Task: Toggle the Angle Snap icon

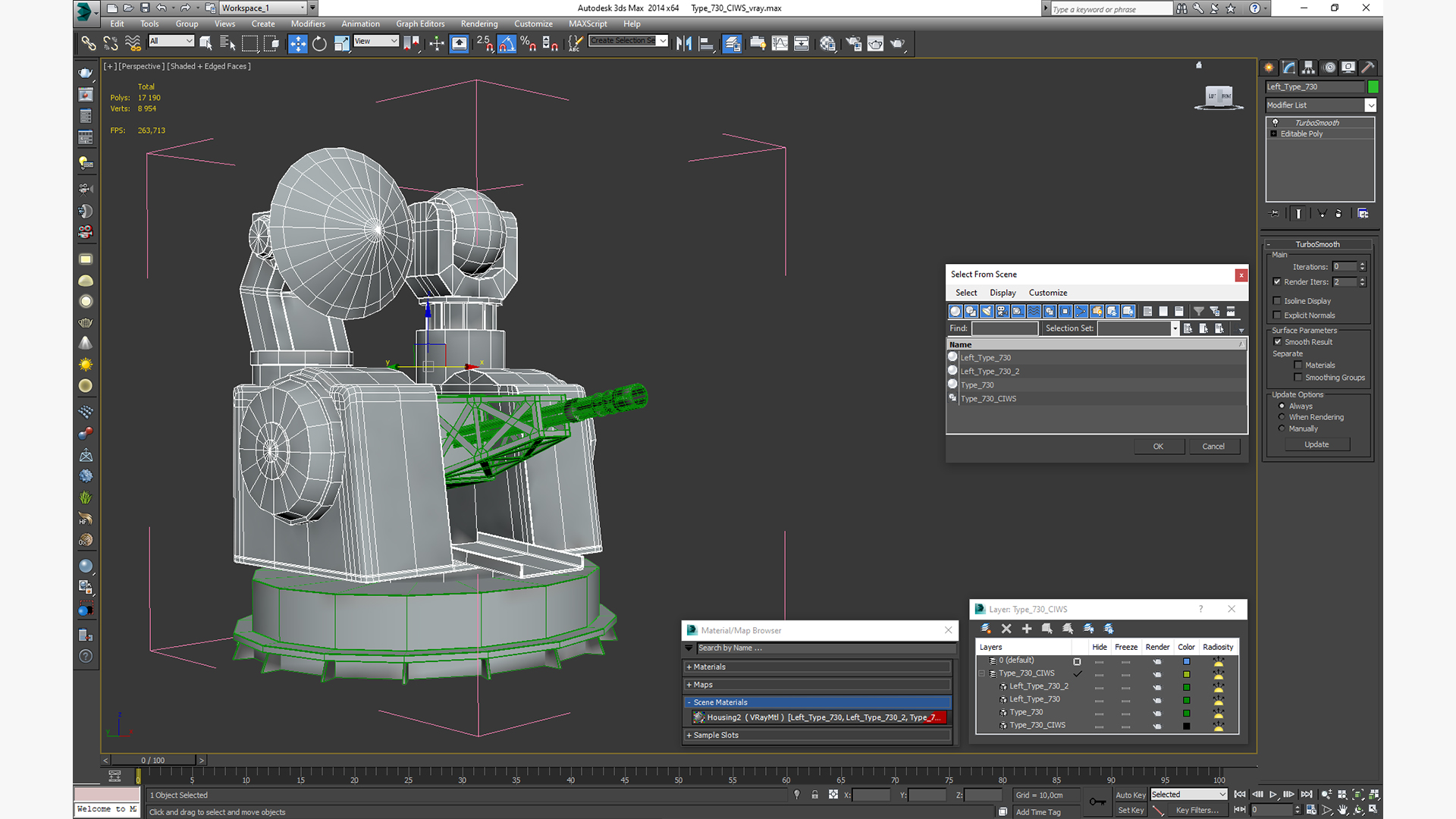Action: [507, 43]
